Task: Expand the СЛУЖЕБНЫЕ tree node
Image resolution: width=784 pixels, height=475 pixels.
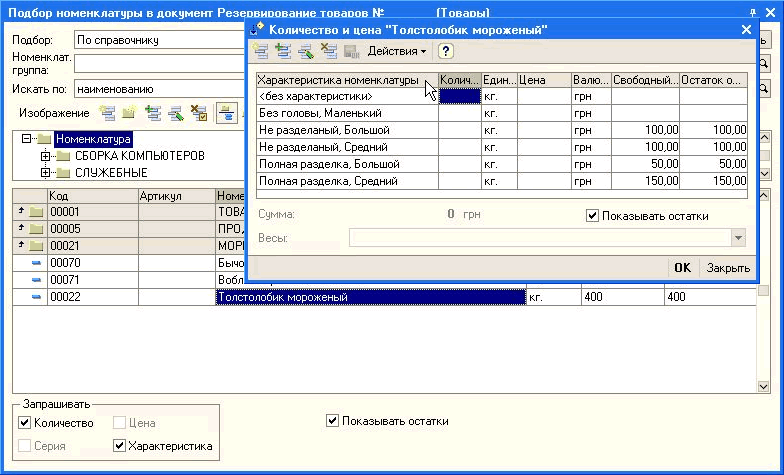Action: click(x=45, y=172)
